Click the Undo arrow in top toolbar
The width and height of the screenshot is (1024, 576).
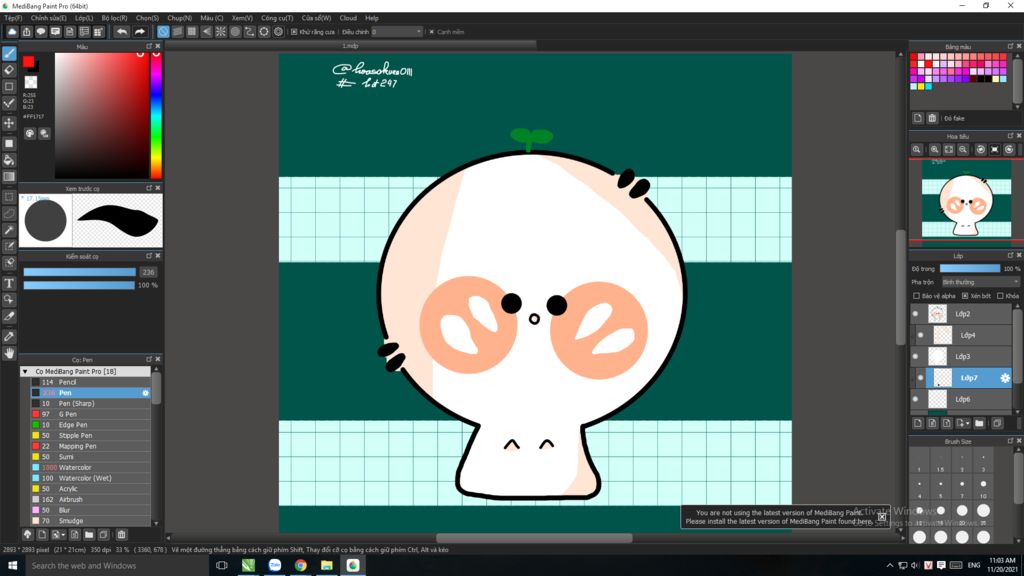pyautogui.click(x=121, y=31)
